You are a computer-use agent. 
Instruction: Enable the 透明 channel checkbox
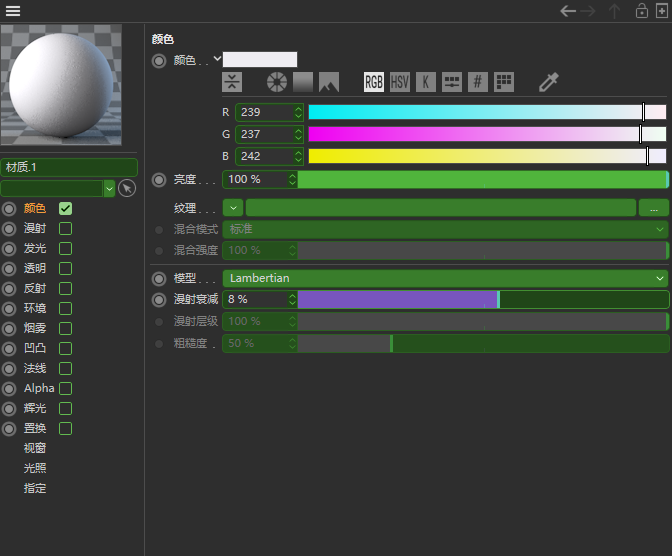pos(66,269)
